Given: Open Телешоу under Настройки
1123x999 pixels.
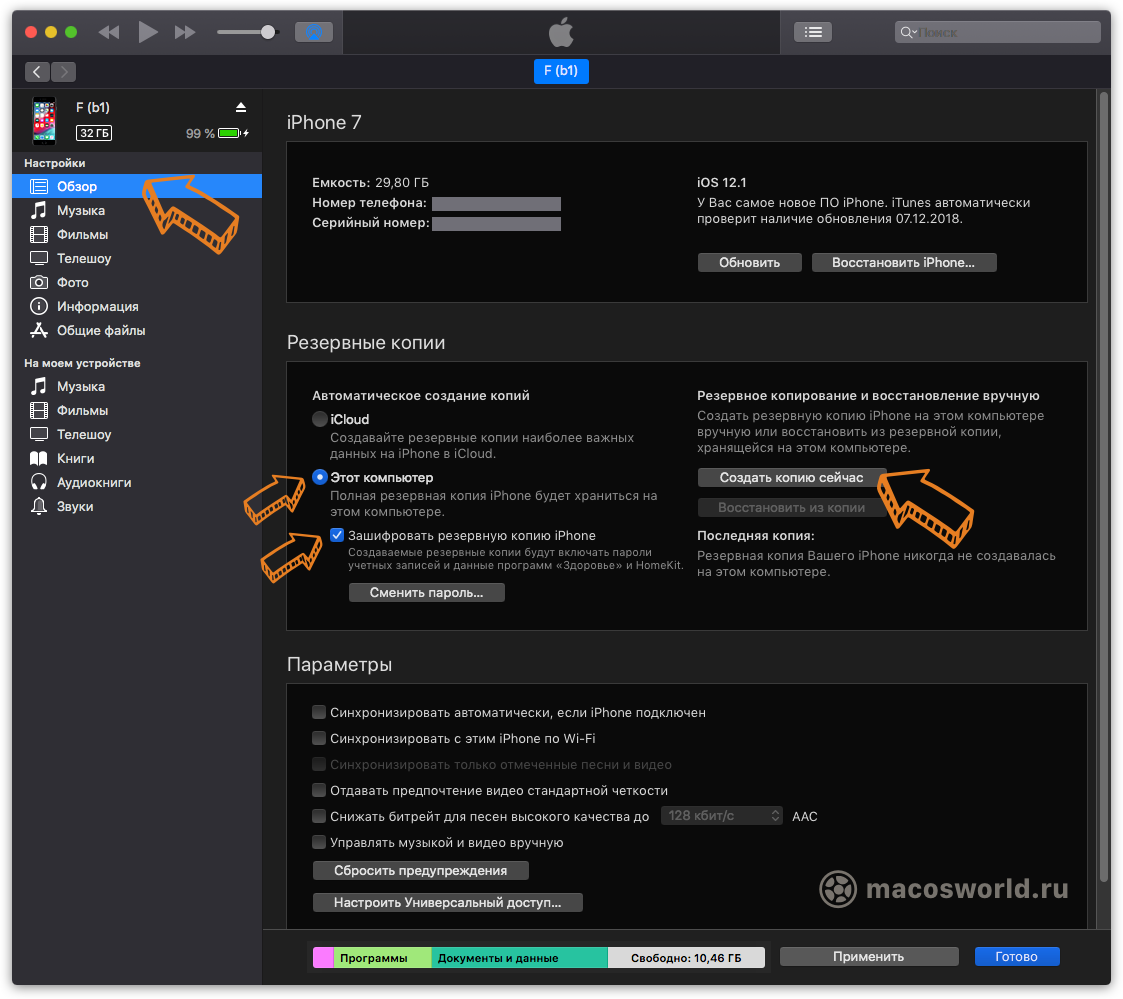Looking at the screenshot, I should click(137, 259).
